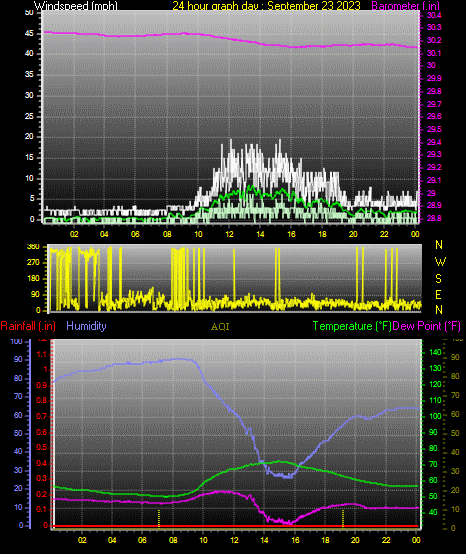Click the '22' hour label under bottom graph
This screenshot has width=466, height=554.
386,540
